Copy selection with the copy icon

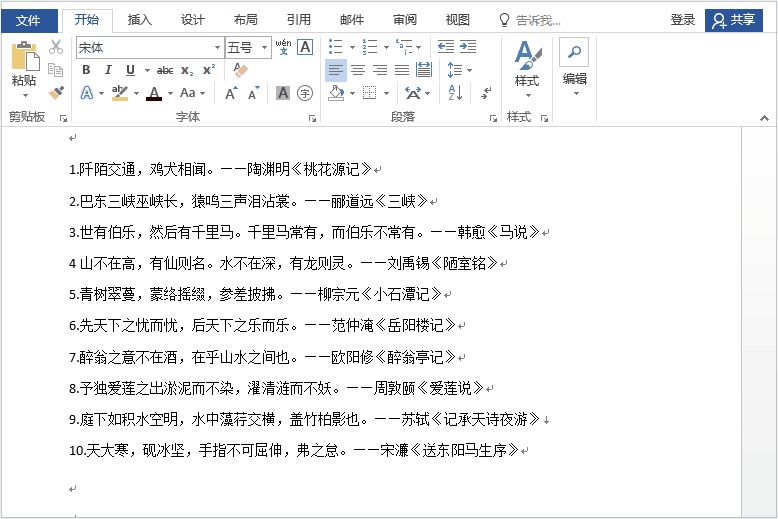[56, 70]
